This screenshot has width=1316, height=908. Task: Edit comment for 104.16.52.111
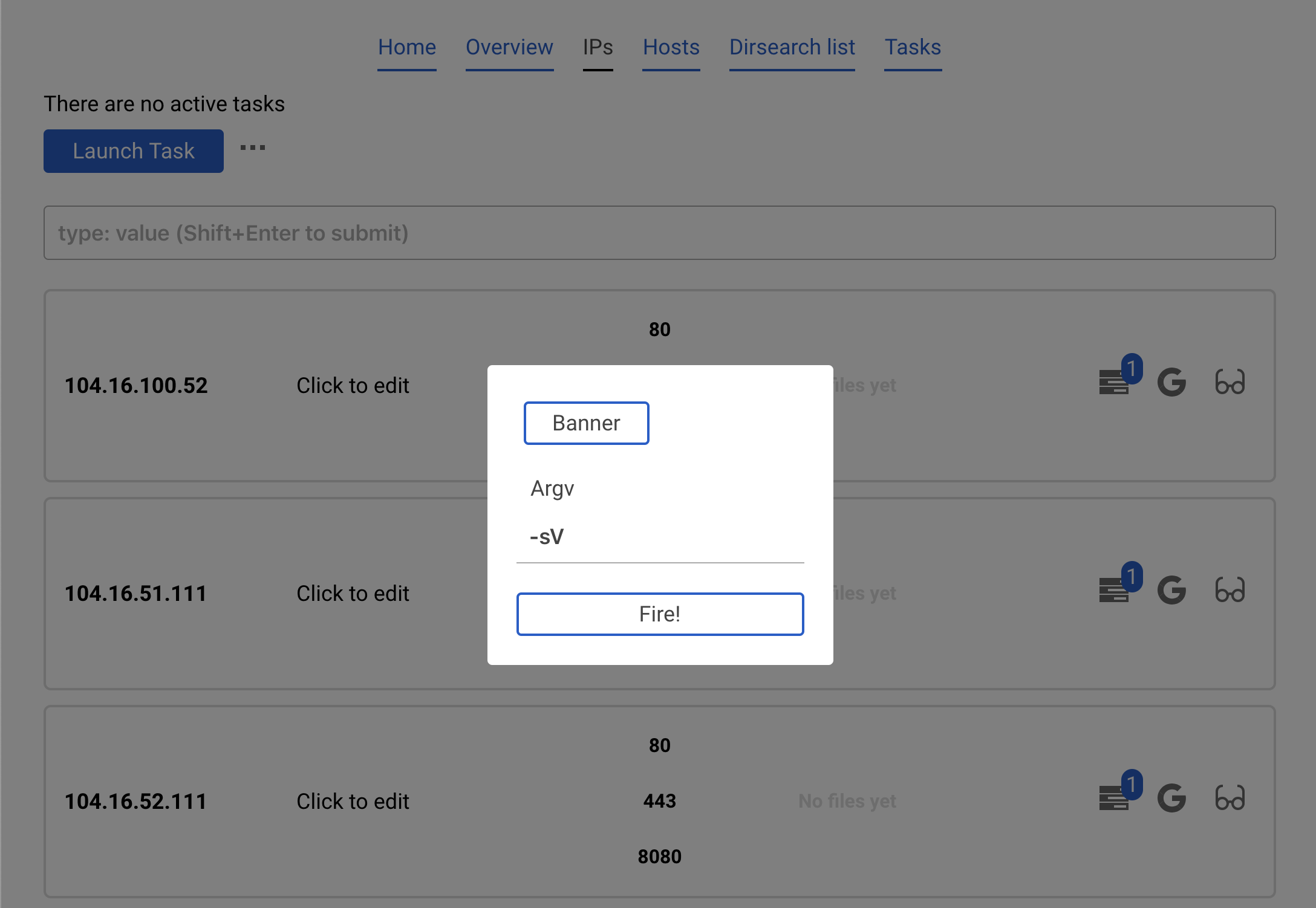(x=353, y=801)
